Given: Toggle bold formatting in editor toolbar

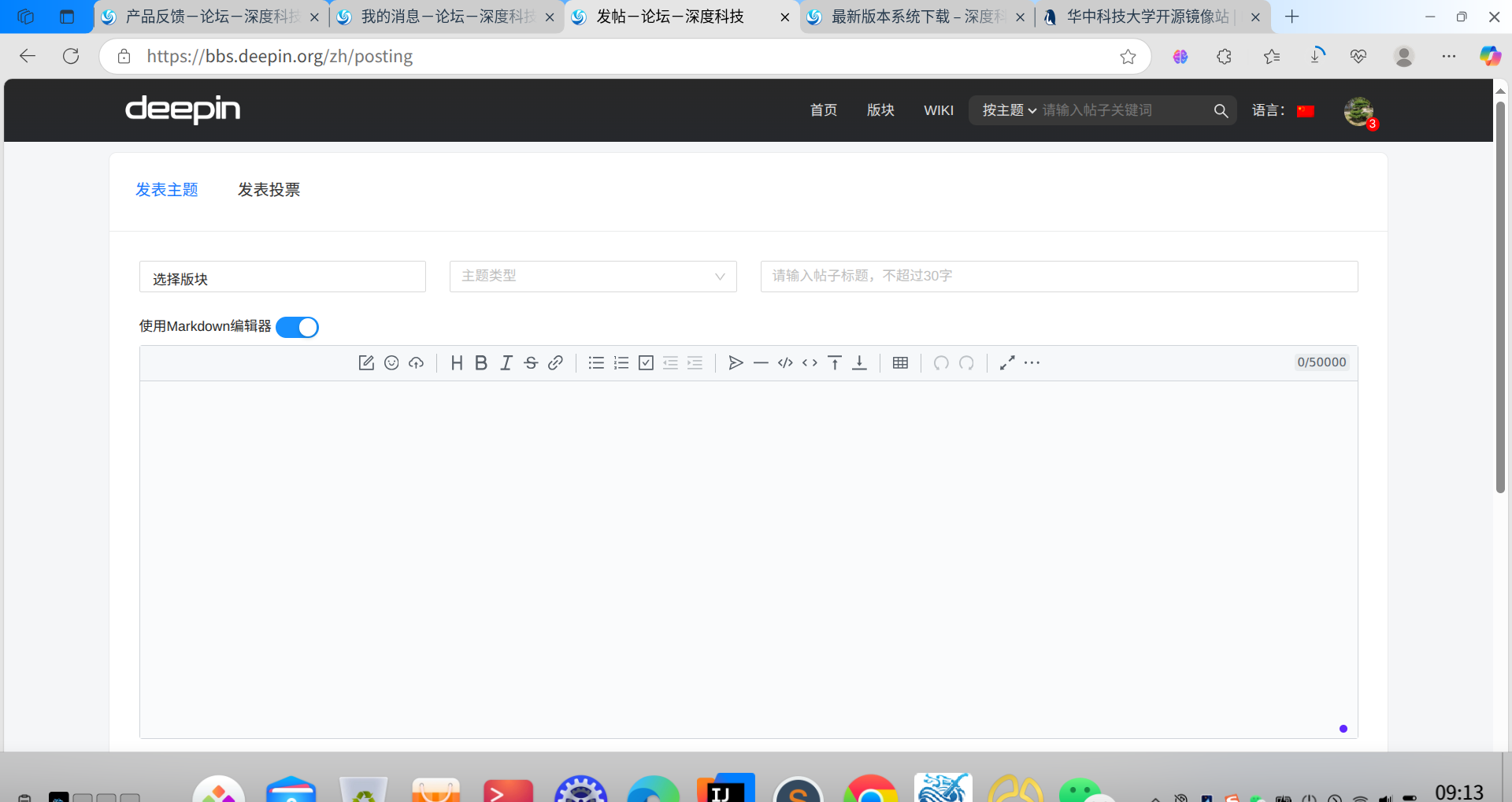Looking at the screenshot, I should click(481, 362).
